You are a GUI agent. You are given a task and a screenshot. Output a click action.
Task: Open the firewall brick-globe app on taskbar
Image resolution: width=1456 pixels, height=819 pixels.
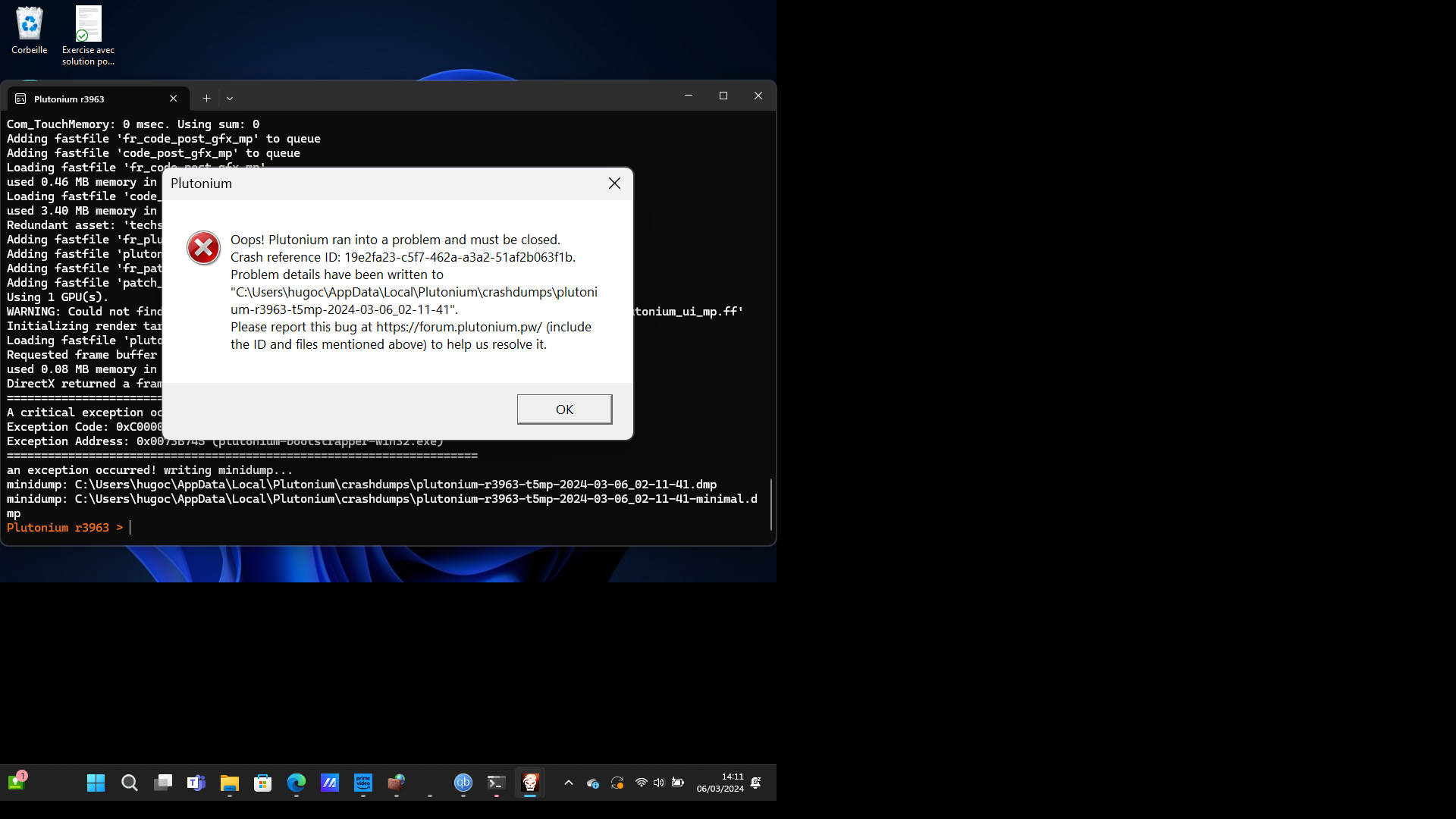(397, 783)
